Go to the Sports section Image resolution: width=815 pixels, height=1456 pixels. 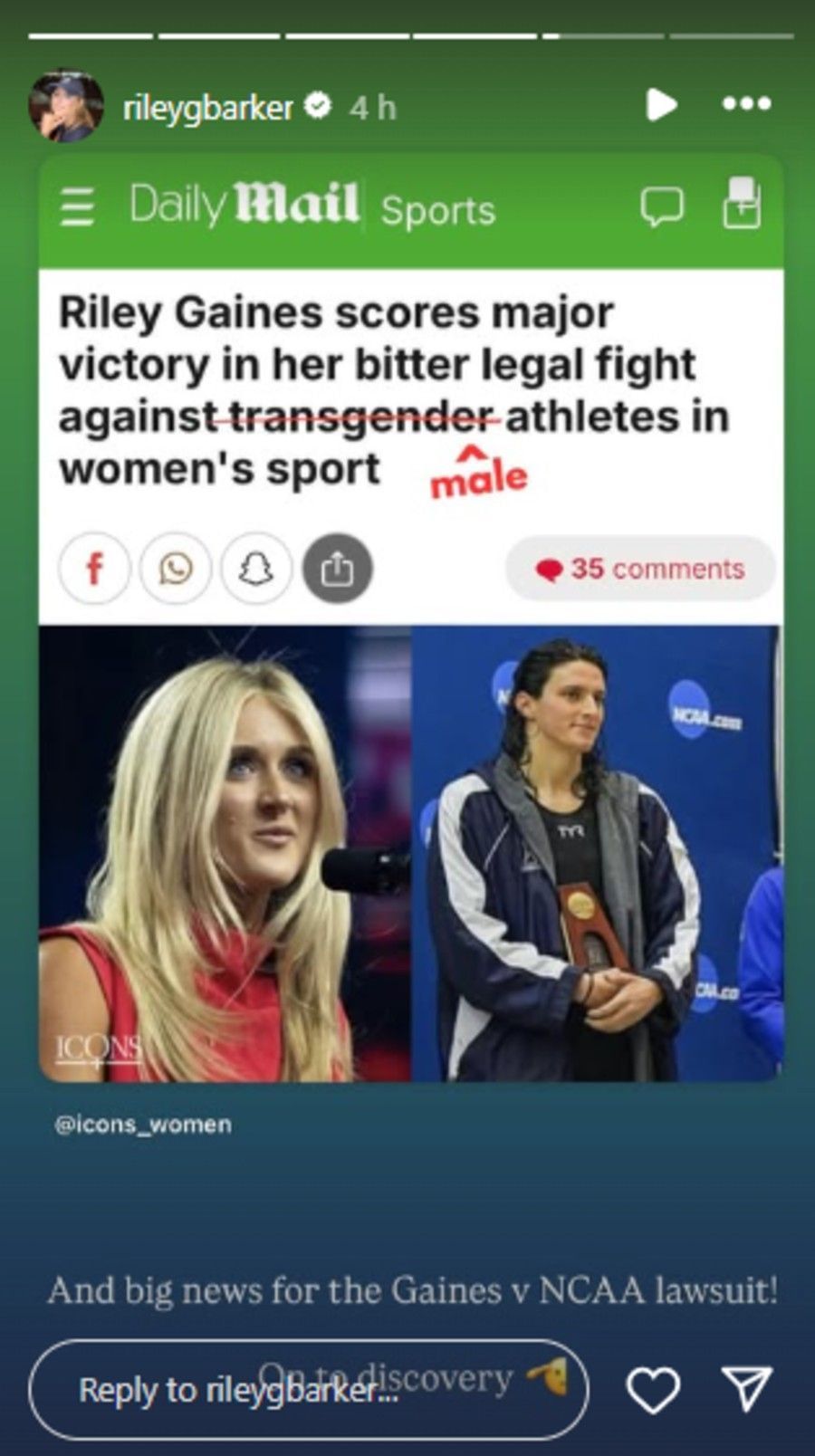pos(438,210)
